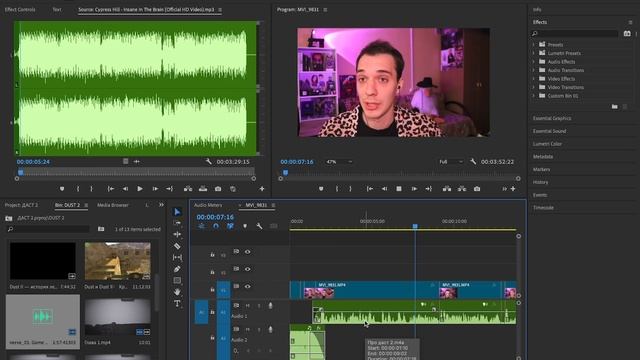This screenshot has width=640, height=360.
Task: Select the Hand tool
Action: (177, 292)
